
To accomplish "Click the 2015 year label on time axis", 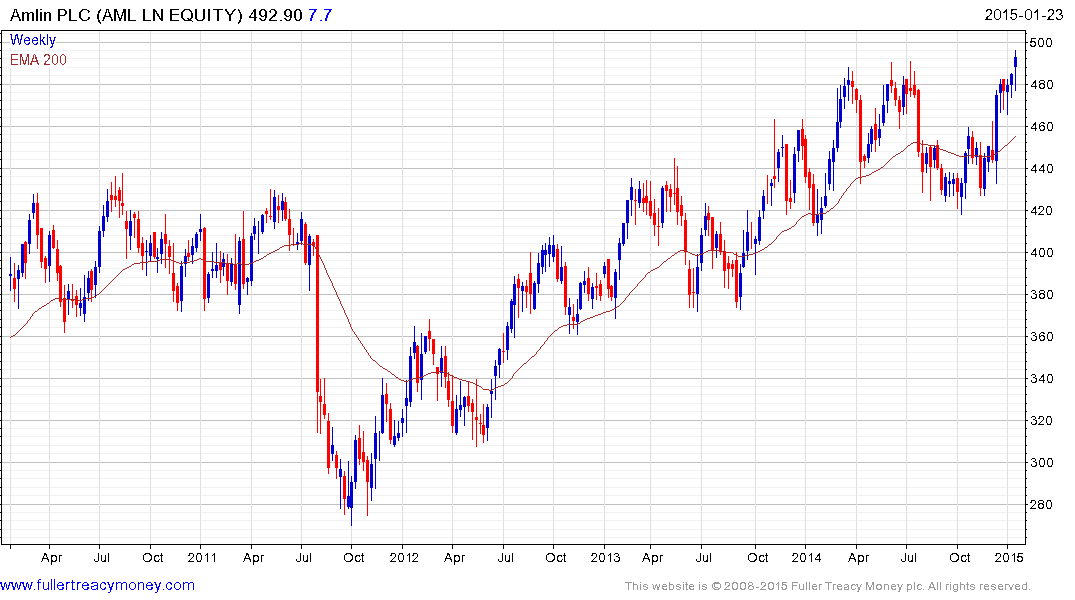I will point(1009,557).
